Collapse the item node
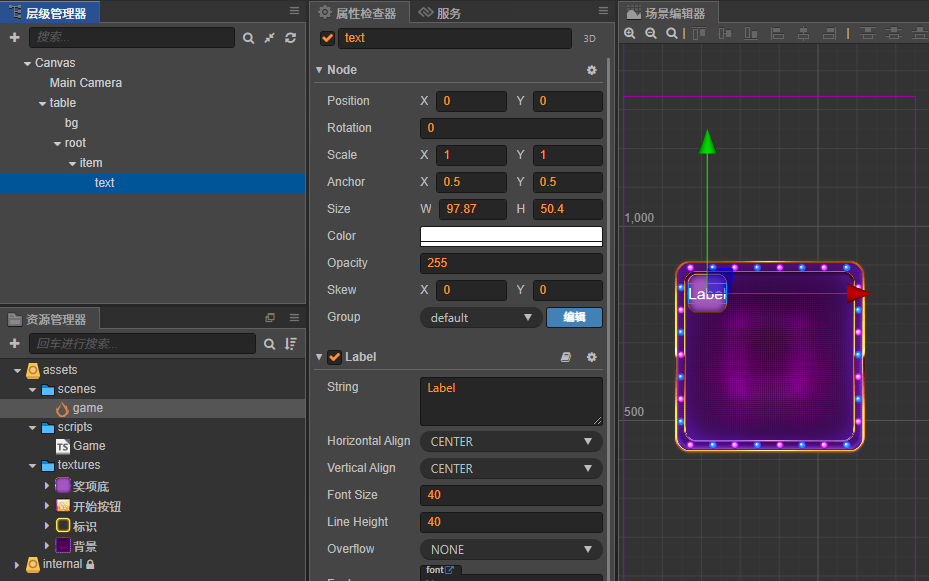This screenshot has height=581, width=929. point(72,163)
